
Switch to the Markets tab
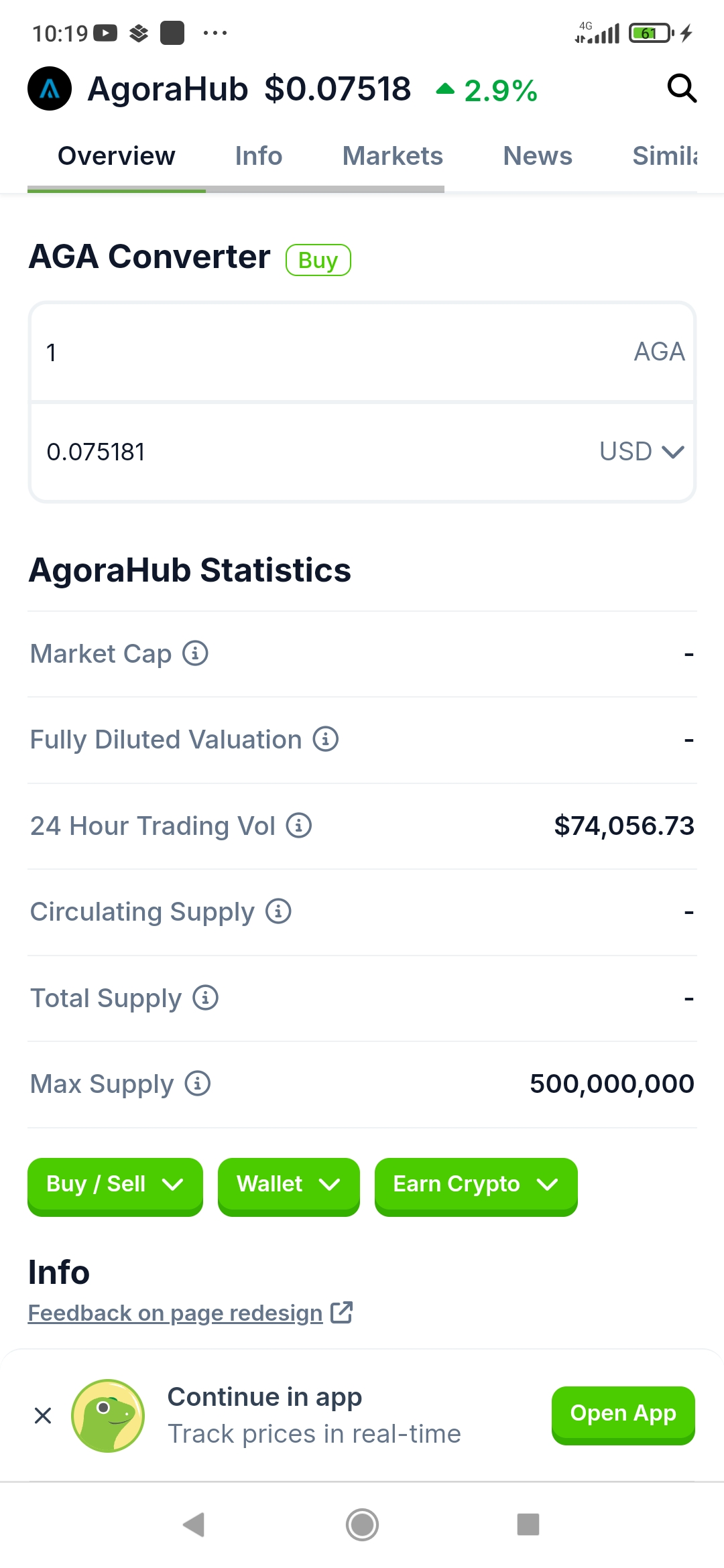(x=393, y=156)
